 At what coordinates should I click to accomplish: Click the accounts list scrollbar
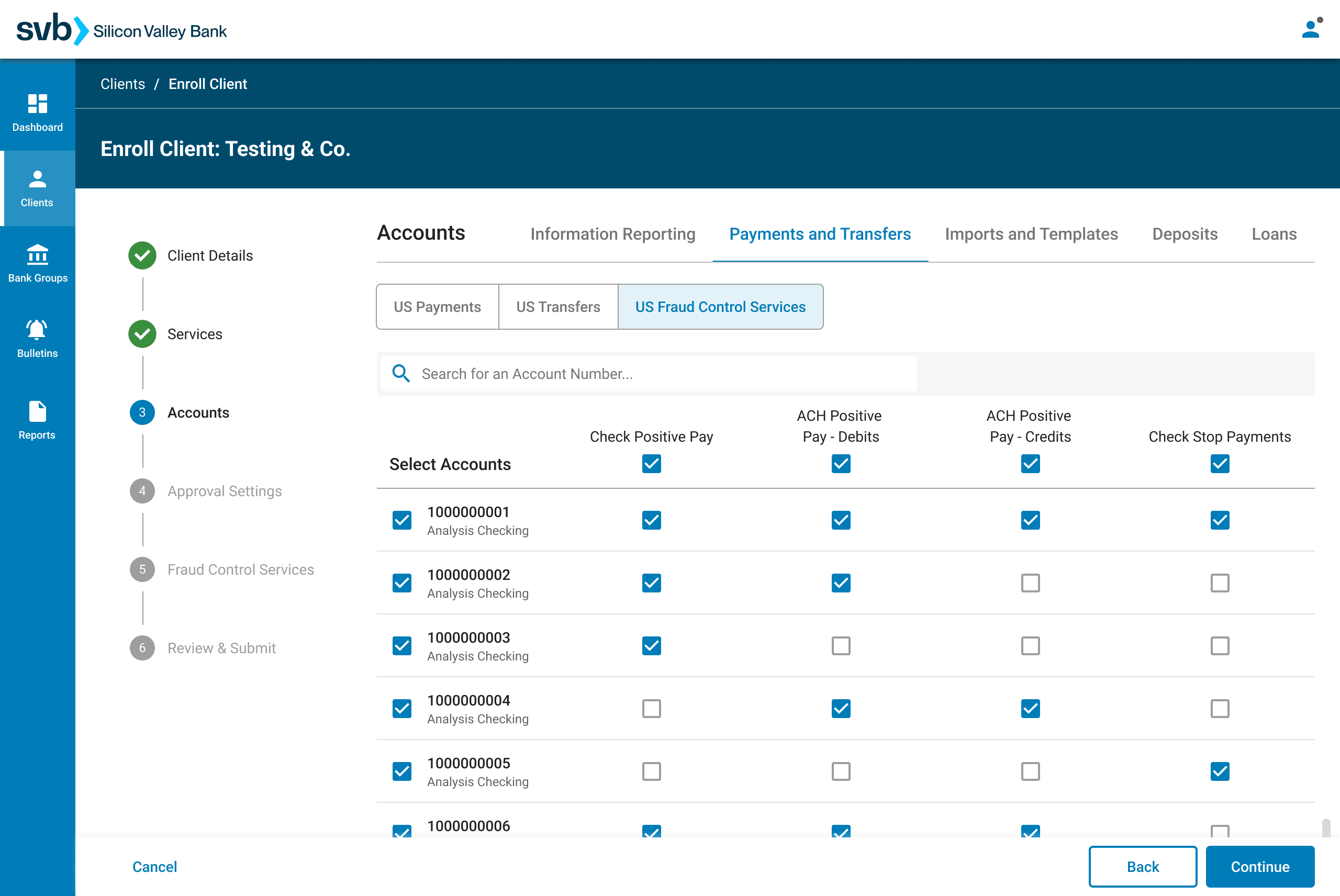[1326, 827]
